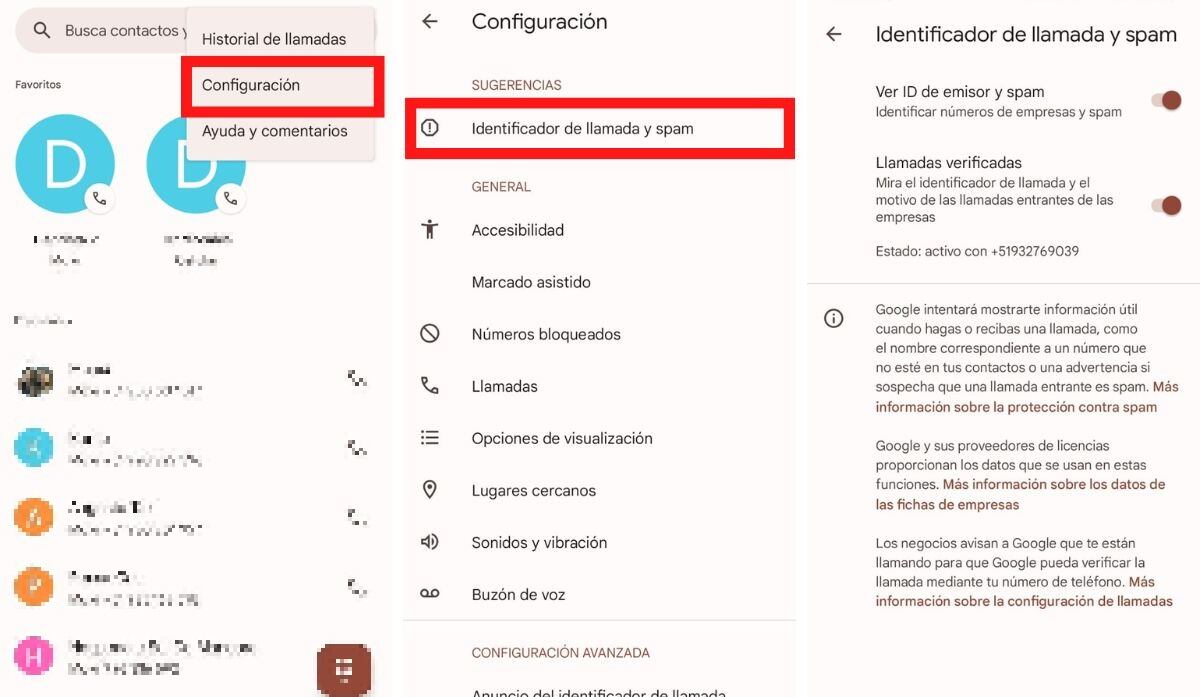1200x697 pixels.
Task: Select the Llamadas phone icon
Action: [x=430, y=386]
